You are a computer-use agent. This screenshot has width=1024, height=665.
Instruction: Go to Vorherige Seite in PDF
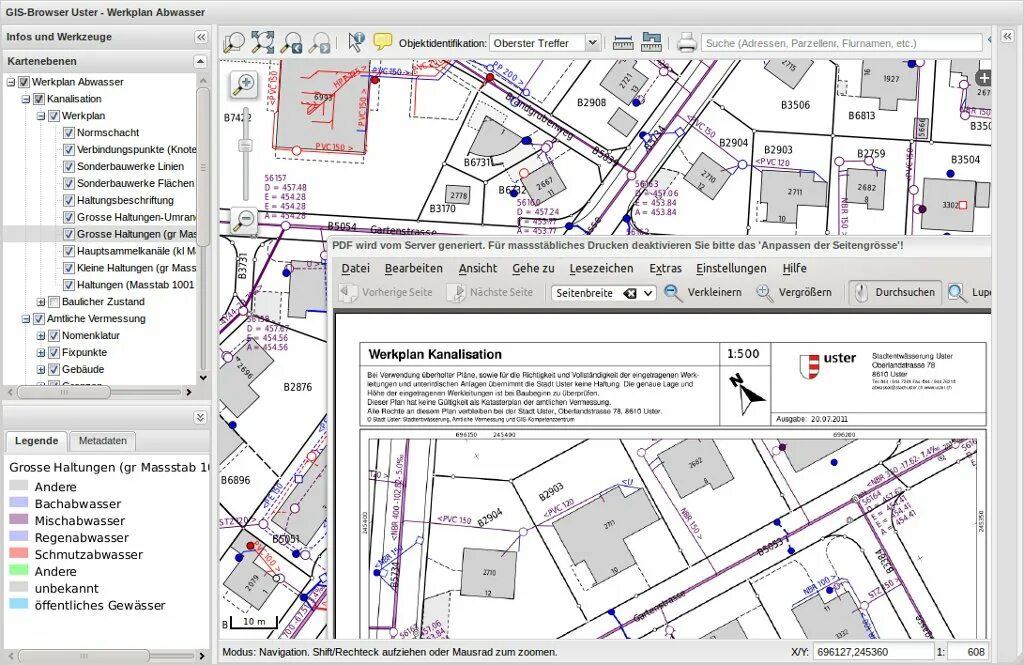click(386, 293)
